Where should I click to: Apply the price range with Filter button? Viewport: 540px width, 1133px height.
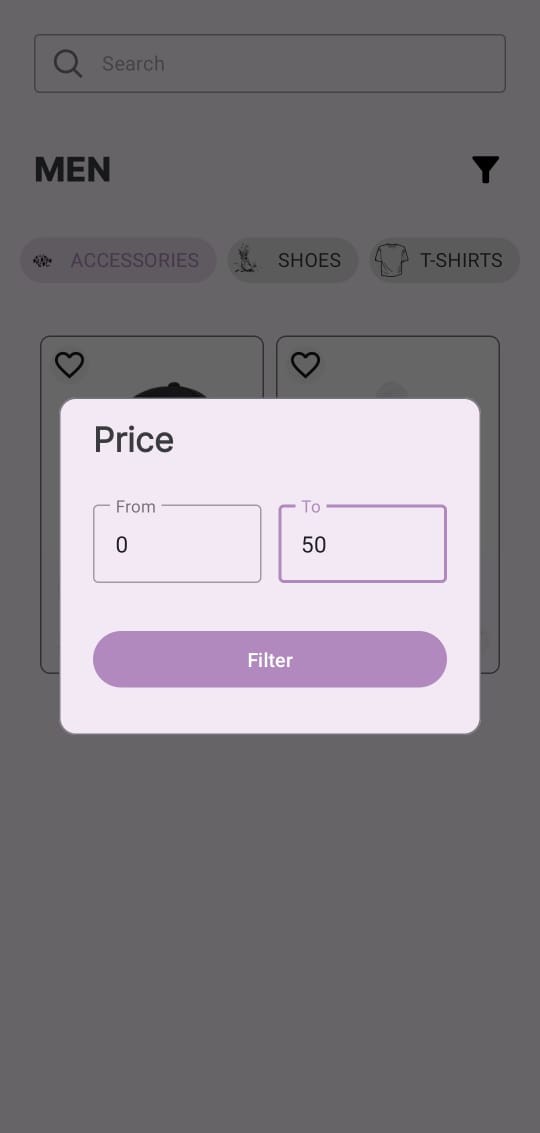click(270, 660)
